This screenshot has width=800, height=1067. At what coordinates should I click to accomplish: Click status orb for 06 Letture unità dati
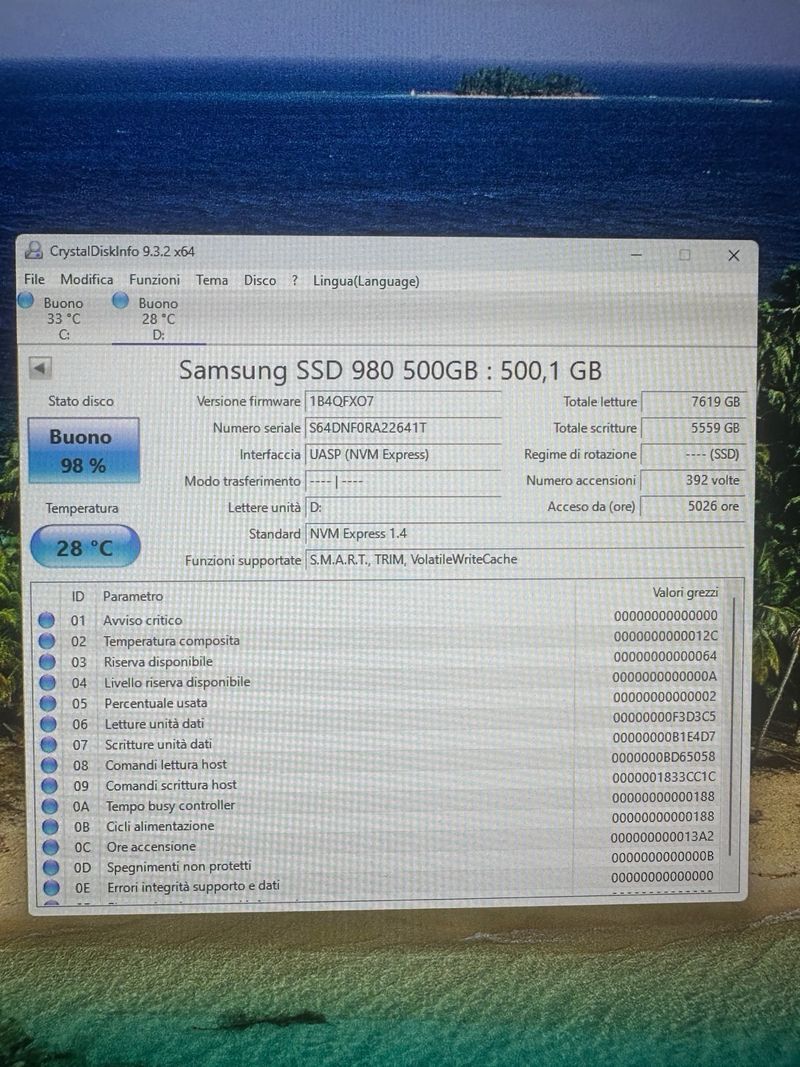tap(48, 724)
